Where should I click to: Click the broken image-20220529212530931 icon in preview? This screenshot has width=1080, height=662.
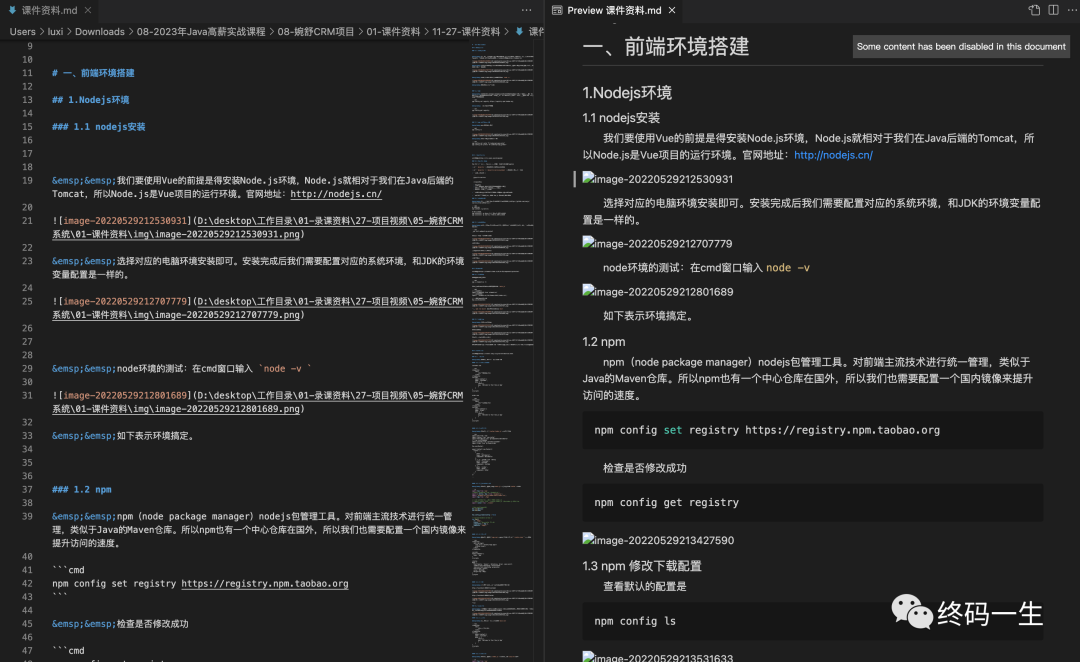click(x=588, y=178)
